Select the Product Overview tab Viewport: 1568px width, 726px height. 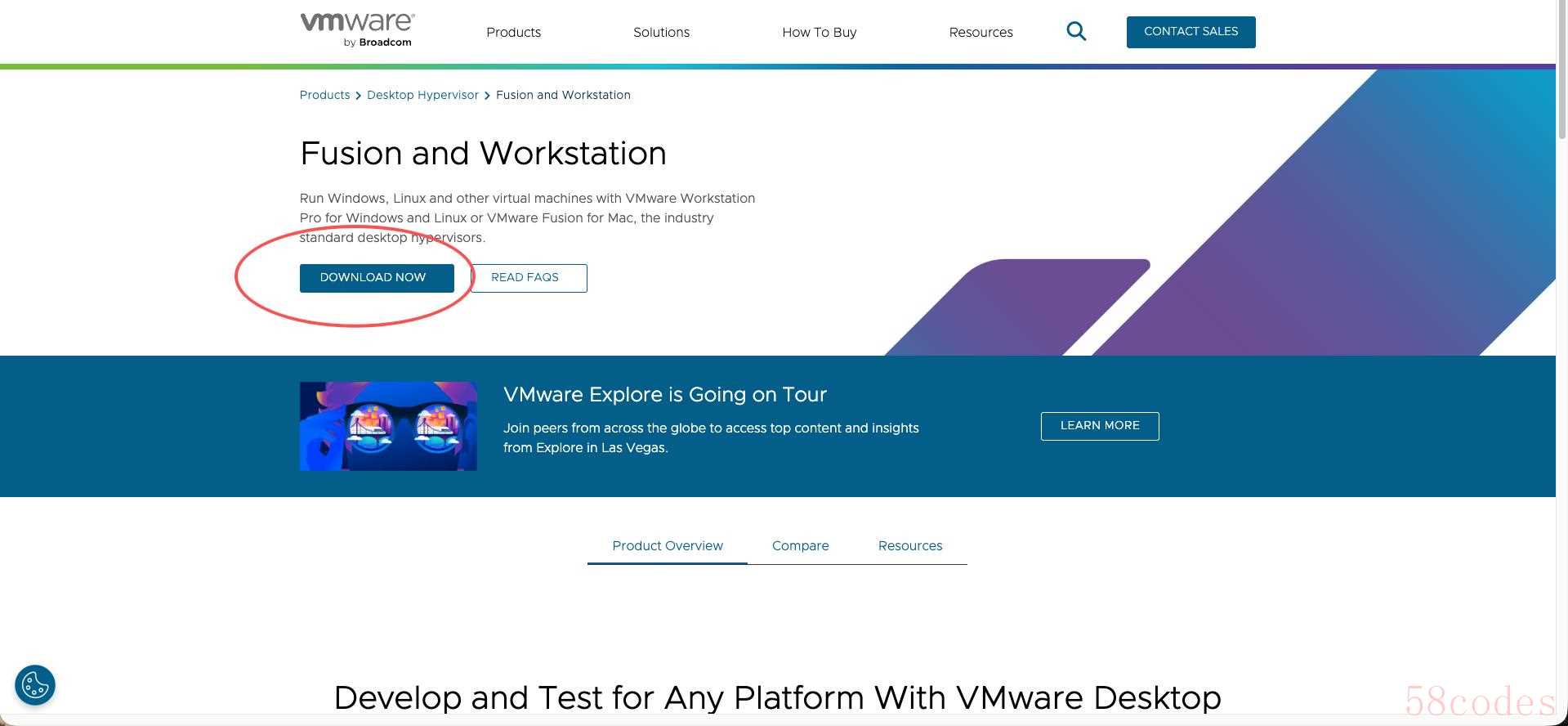tap(668, 546)
